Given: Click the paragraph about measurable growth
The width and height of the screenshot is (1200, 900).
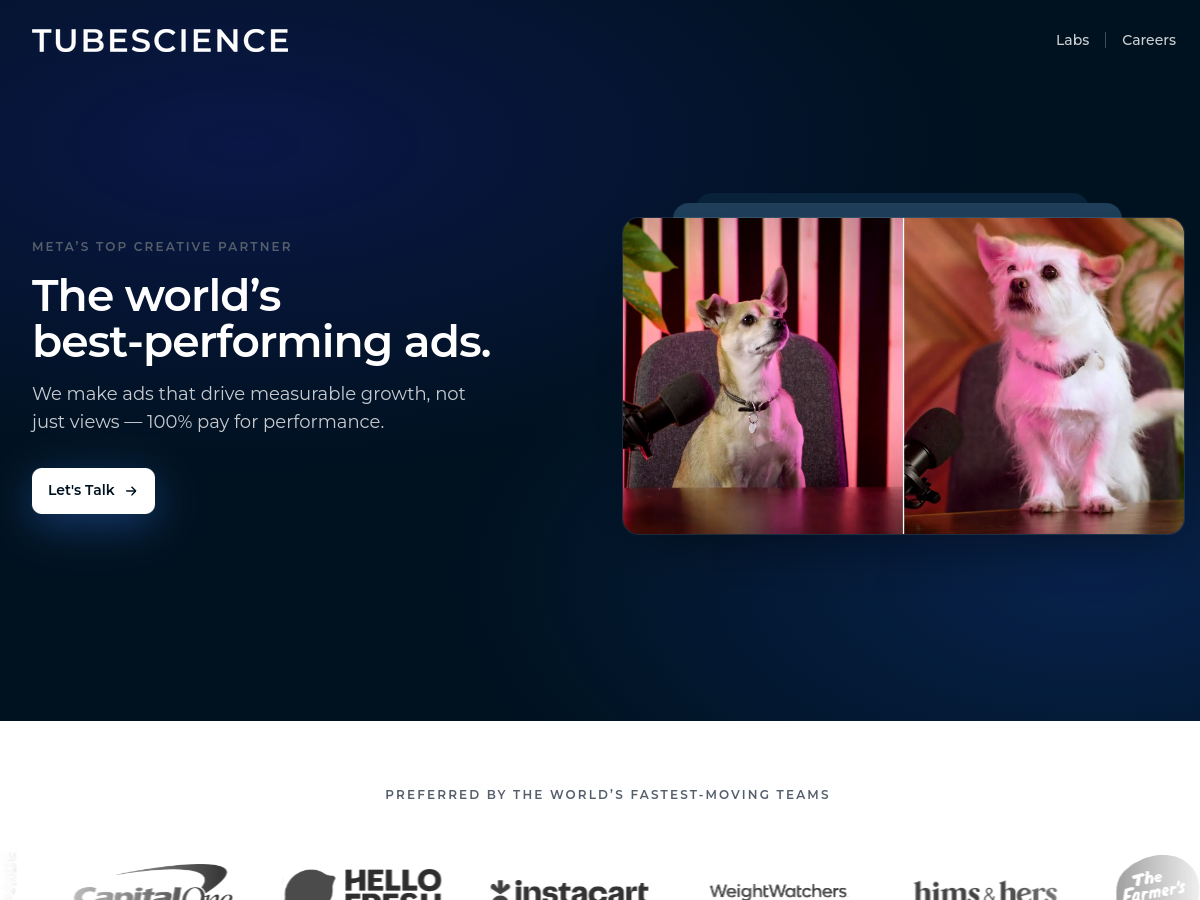Looking at the screenshot, I should click(249, 408).
